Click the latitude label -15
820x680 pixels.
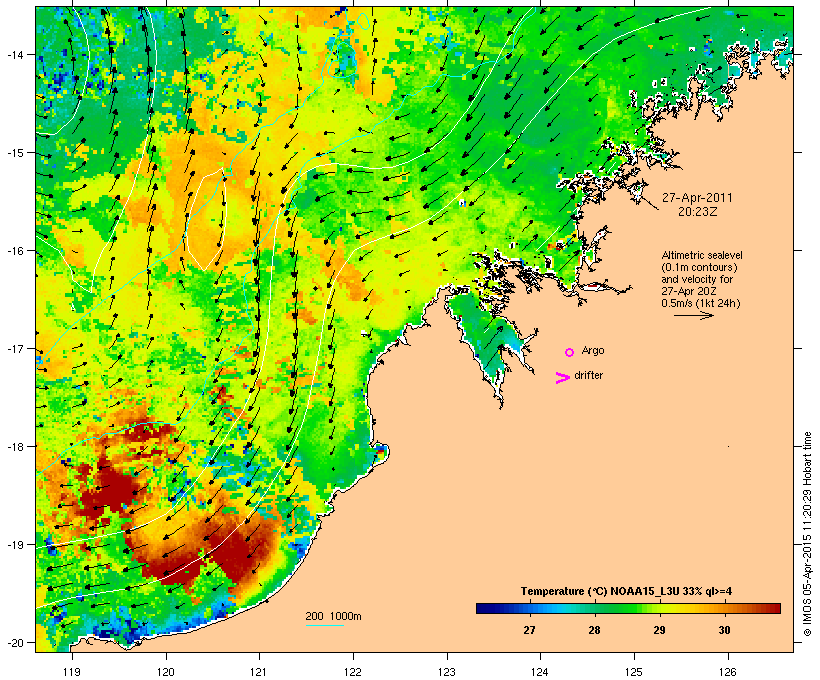14,153
